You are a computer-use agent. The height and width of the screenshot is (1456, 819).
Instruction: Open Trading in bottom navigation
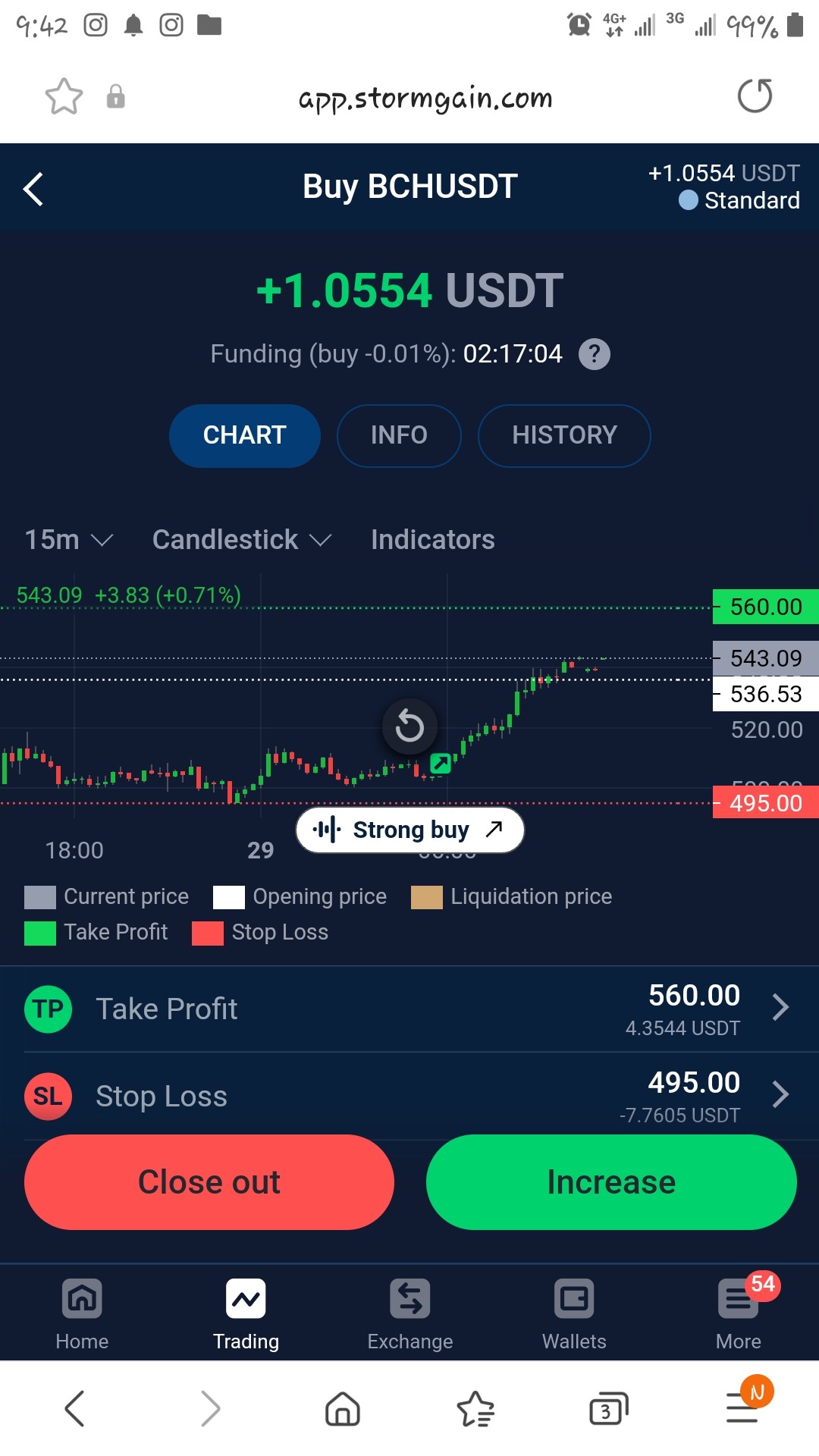(246, 1314)
